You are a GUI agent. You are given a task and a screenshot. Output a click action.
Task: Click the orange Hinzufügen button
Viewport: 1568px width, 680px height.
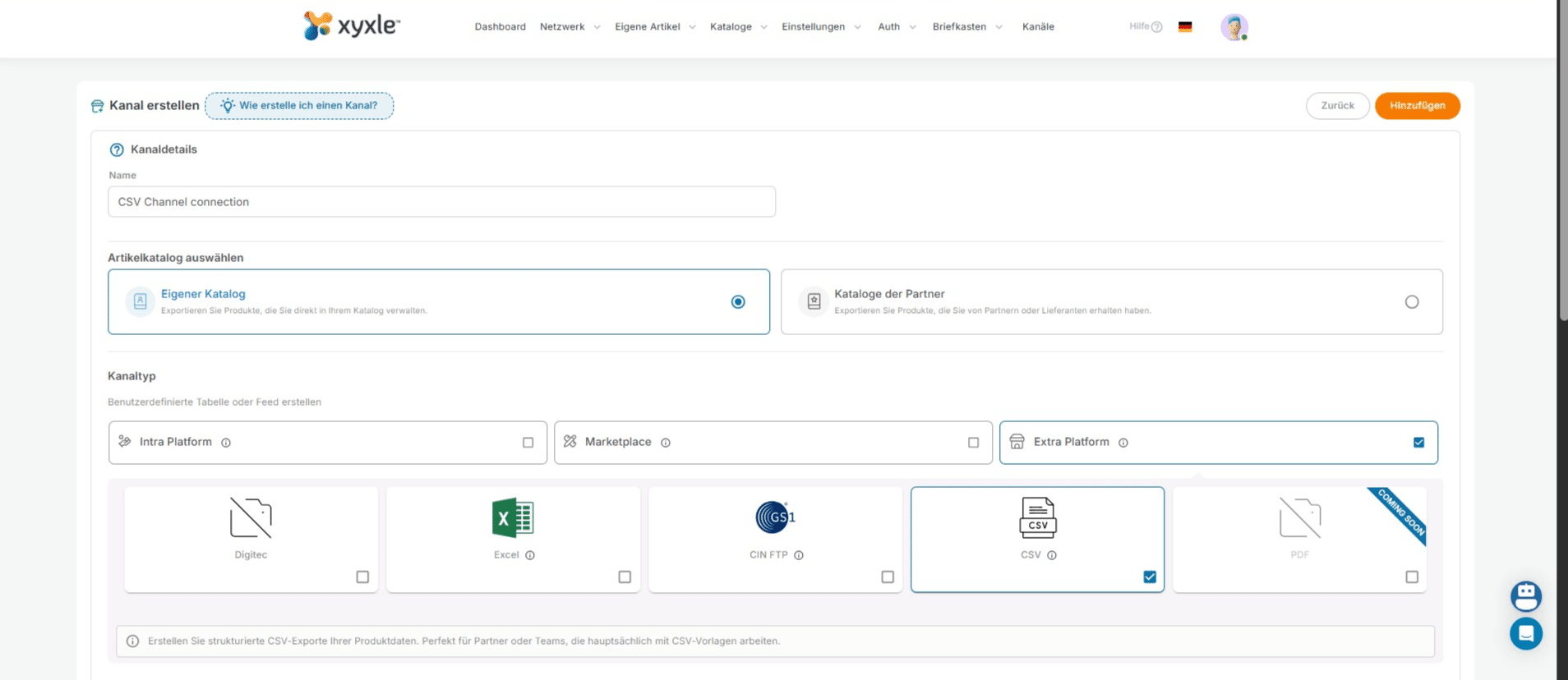[x=1417, y=106]
